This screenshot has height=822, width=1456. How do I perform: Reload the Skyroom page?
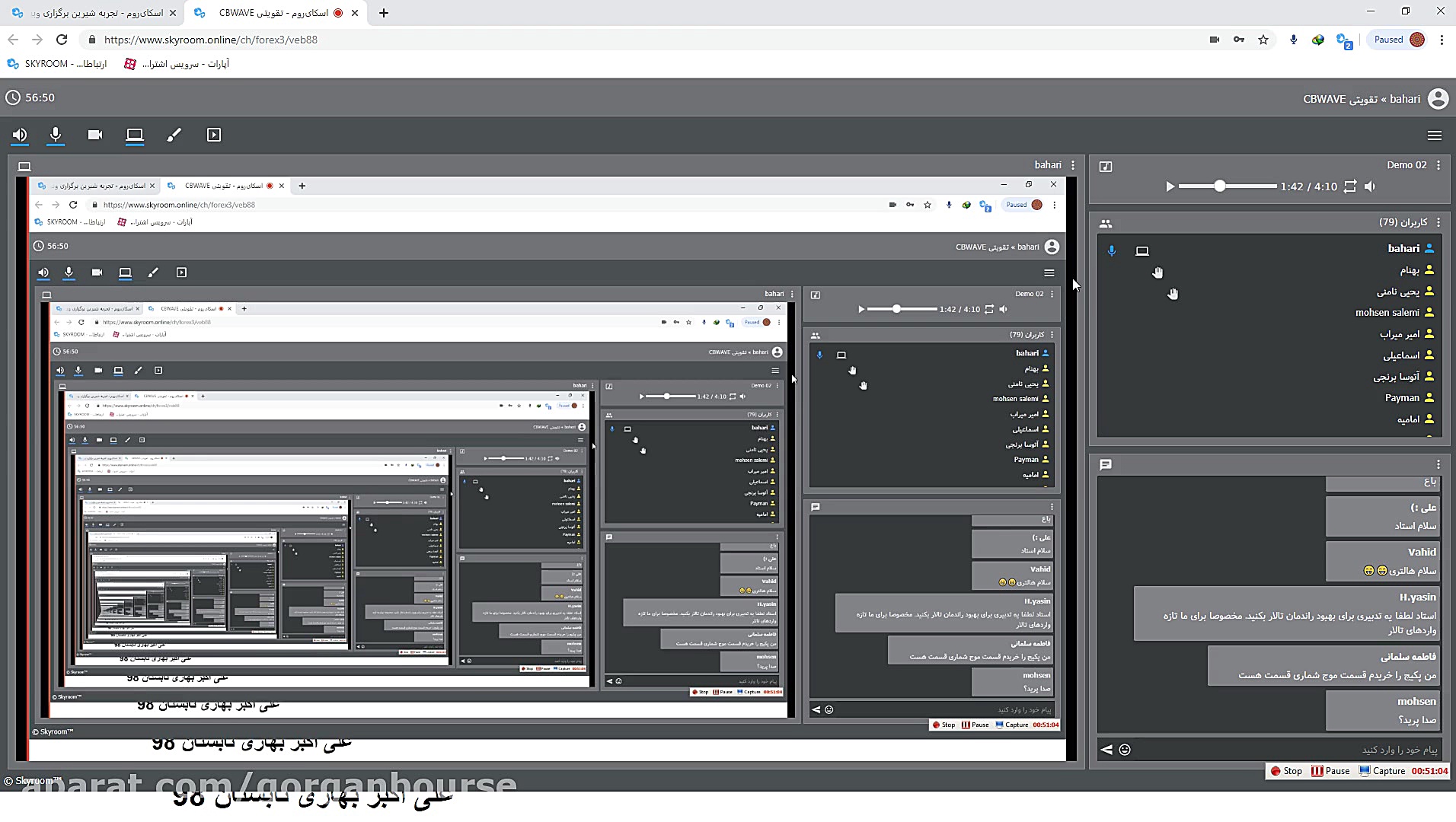pyautogui.click(x=62, y=40)
